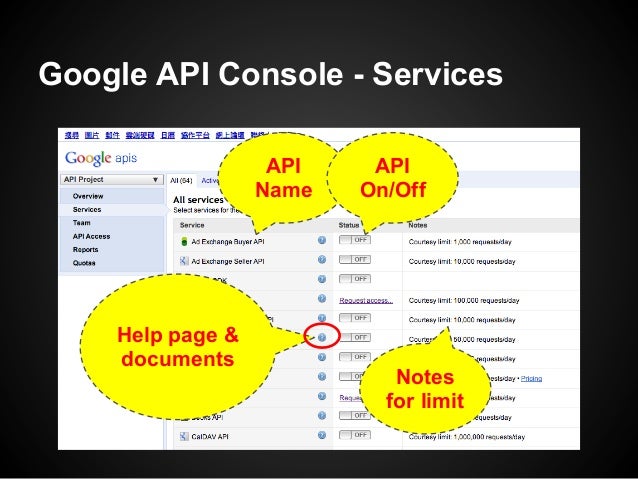The image size is (638, 479).
Task: Select Services in the sidebar
Action: tap(87, 210)
